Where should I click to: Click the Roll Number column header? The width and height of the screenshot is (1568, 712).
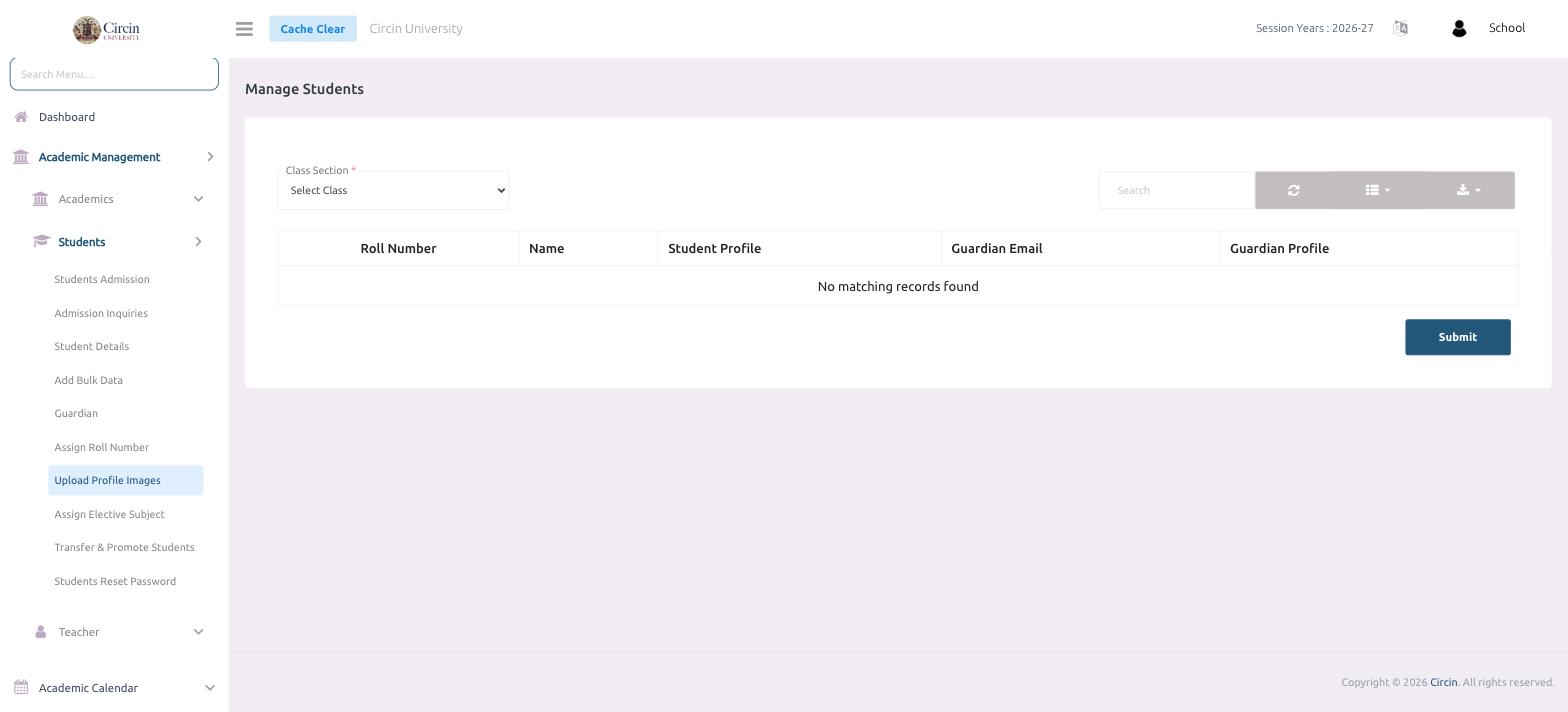pyautogui.click(x=398, y=248)
